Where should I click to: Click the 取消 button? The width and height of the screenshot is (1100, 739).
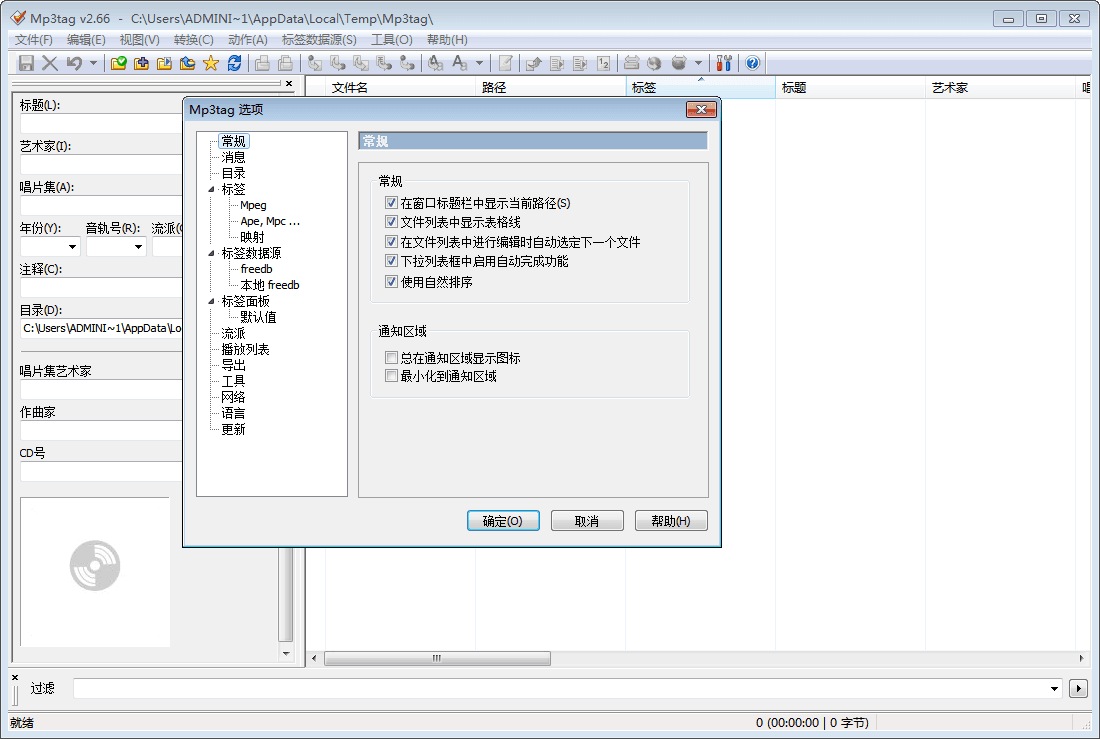point(587,521)
